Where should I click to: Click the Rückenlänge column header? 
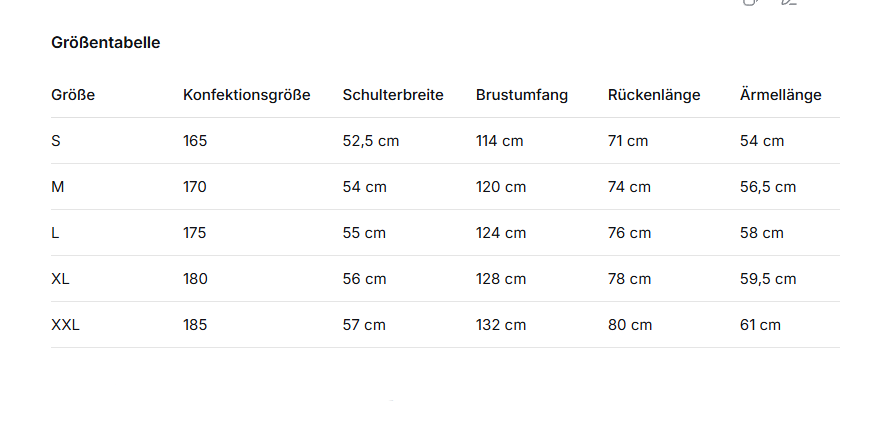pyautogui.click(x=654, y=95)
